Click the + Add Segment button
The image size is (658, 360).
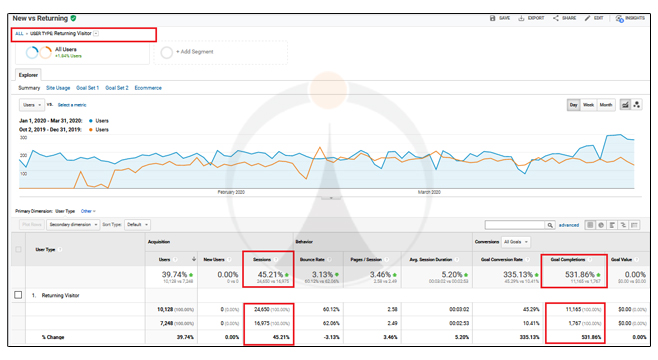click(221, 52)
